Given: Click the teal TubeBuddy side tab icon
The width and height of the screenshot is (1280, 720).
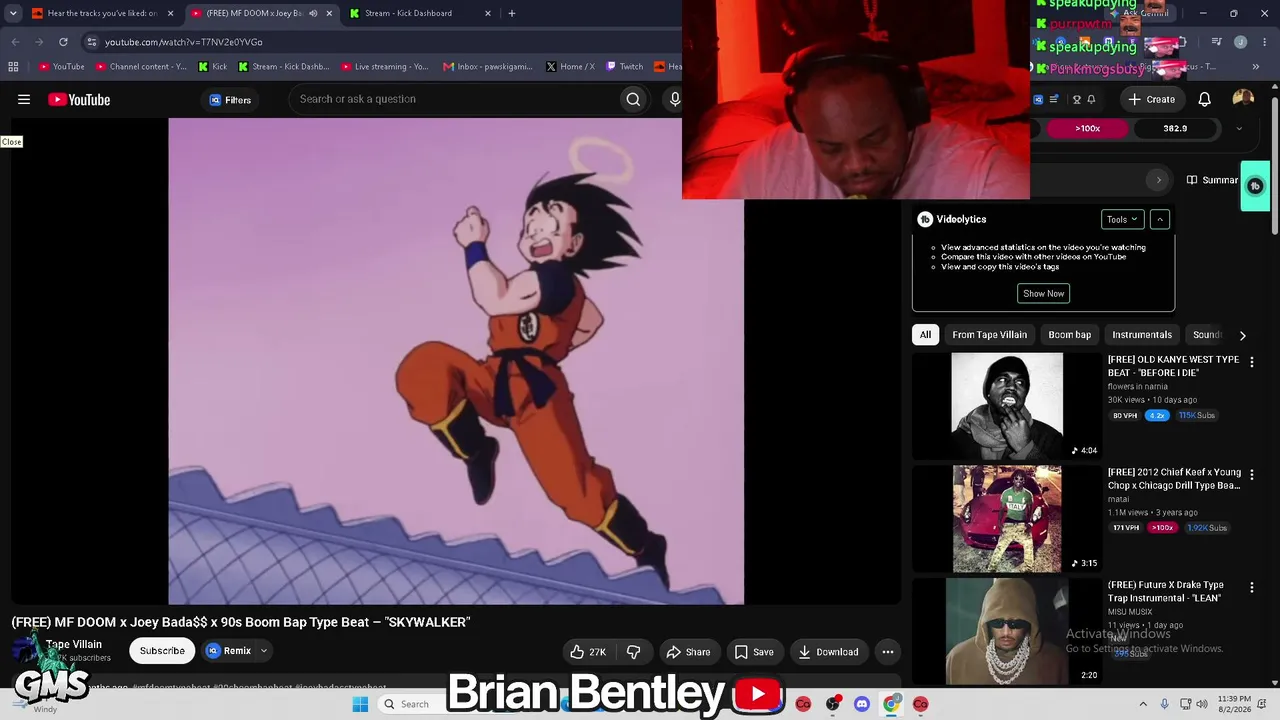Looking at the screenshot, I should pyautogui.click(x=1255, y=186).
